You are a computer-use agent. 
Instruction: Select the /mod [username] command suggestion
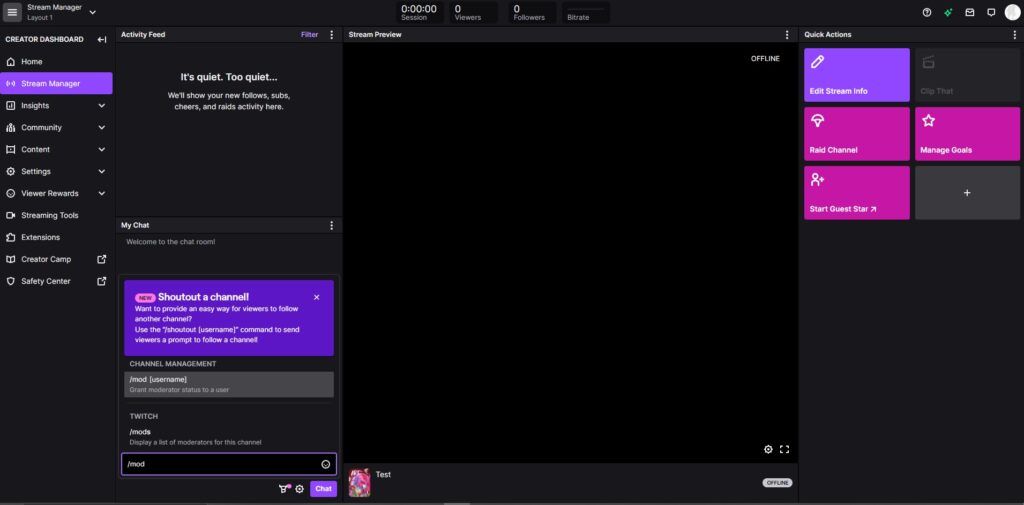pos(229,384)
